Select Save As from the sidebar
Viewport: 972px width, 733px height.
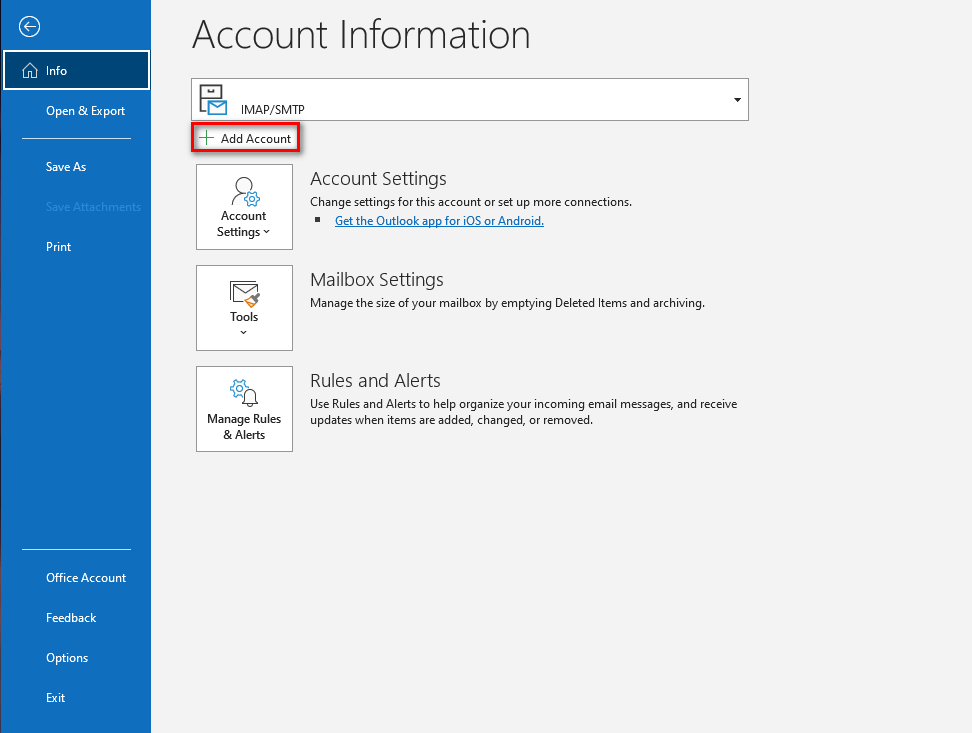(65, 166)
